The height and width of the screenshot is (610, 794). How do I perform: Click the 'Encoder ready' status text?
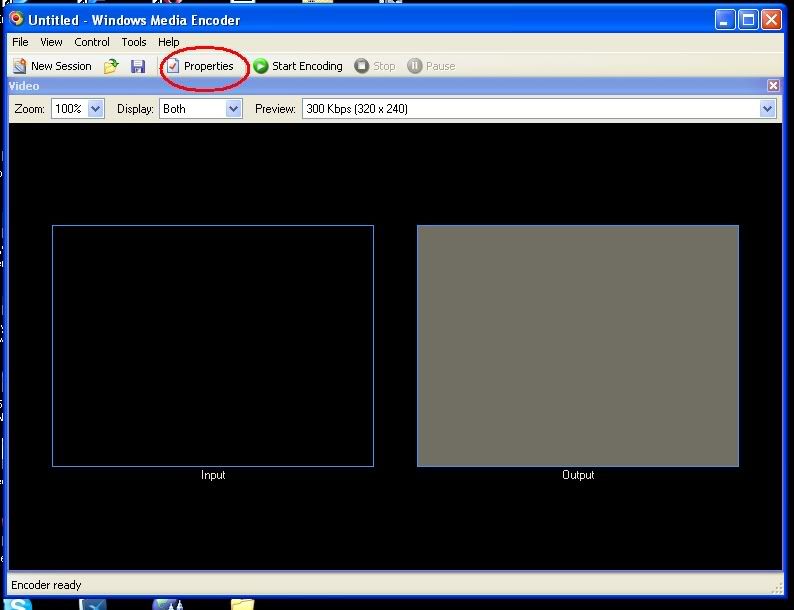(x=46, y=585)
